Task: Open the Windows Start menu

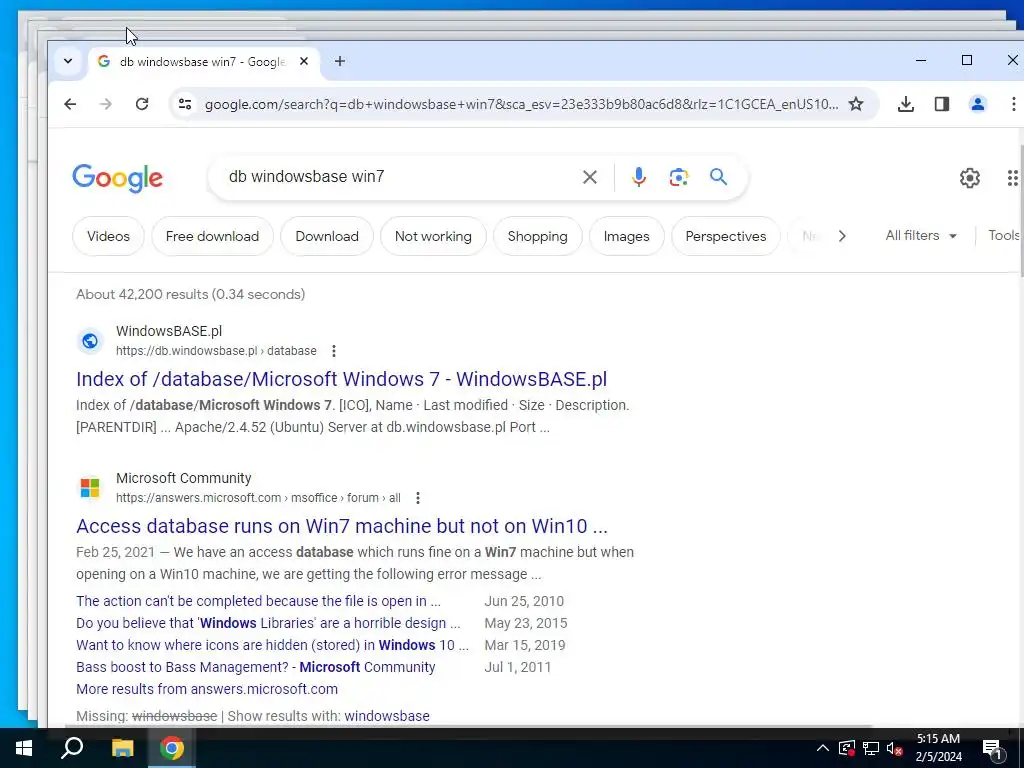Action: [24, 748]
